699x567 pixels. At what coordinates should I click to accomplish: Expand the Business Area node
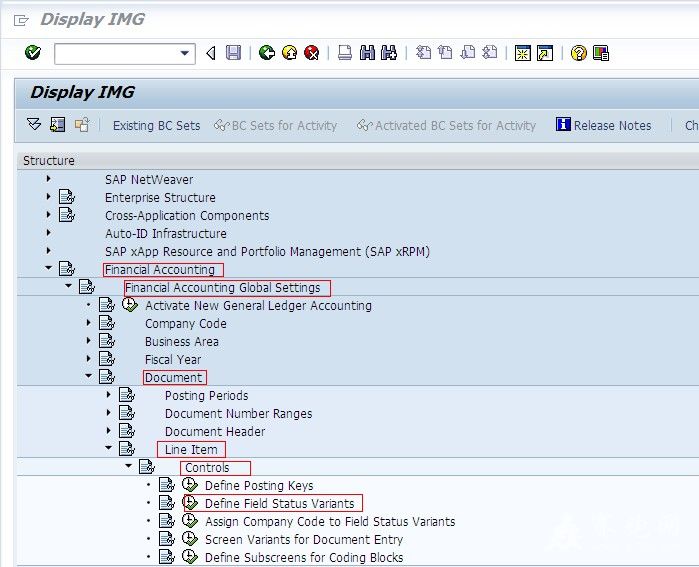[88, 341]
